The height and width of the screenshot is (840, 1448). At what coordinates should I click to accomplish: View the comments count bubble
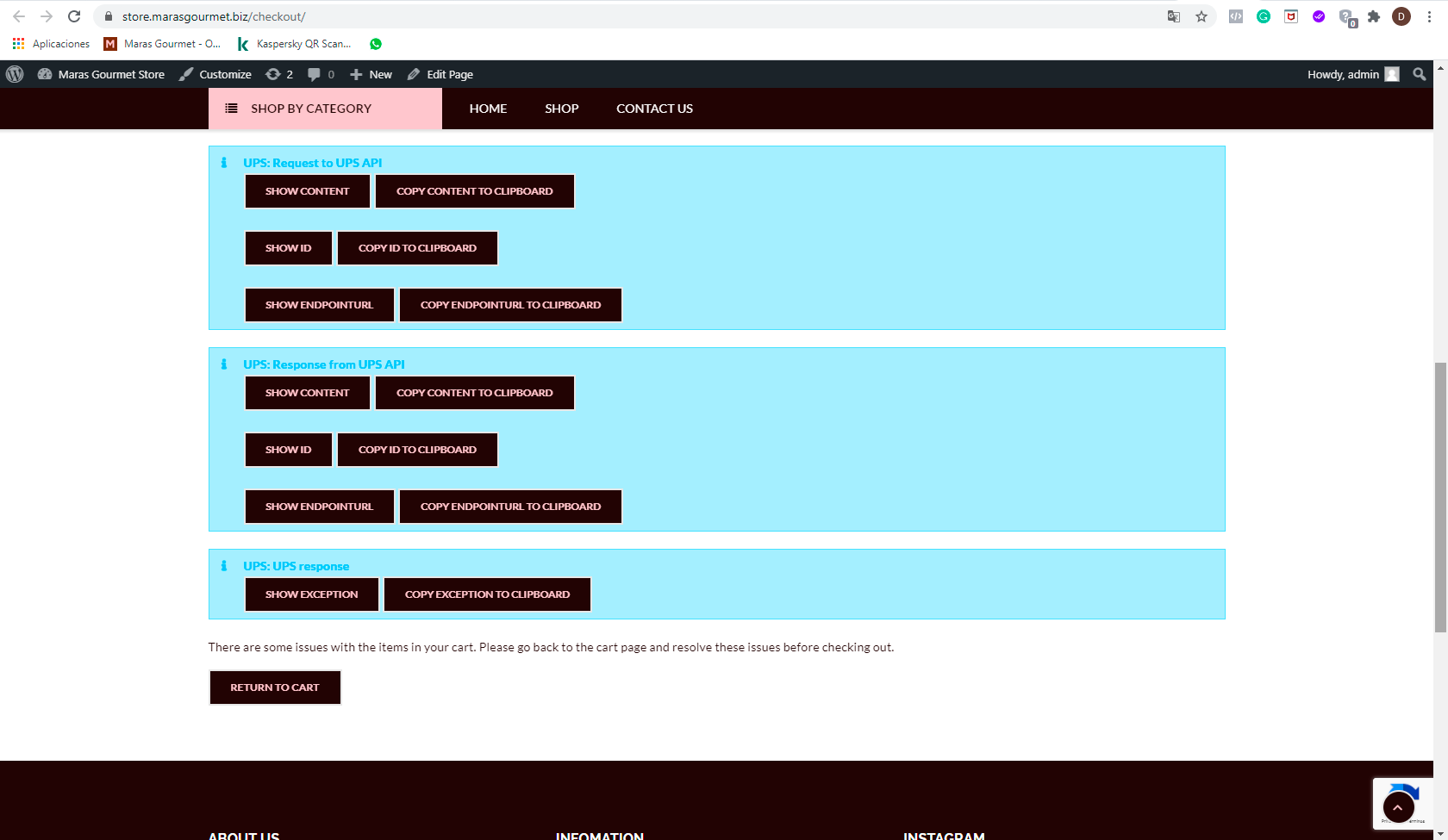tap(321, 74)
